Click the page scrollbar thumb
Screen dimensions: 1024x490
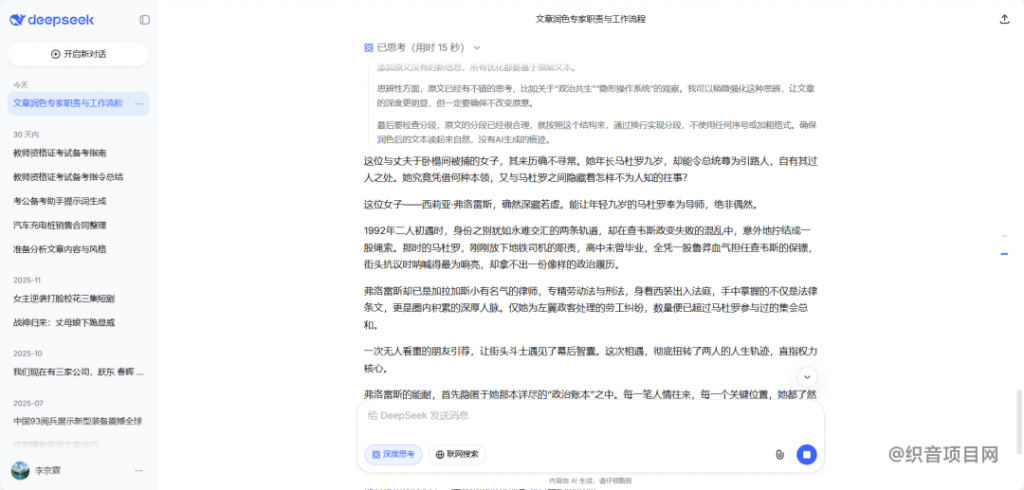tap(1017, 420)
